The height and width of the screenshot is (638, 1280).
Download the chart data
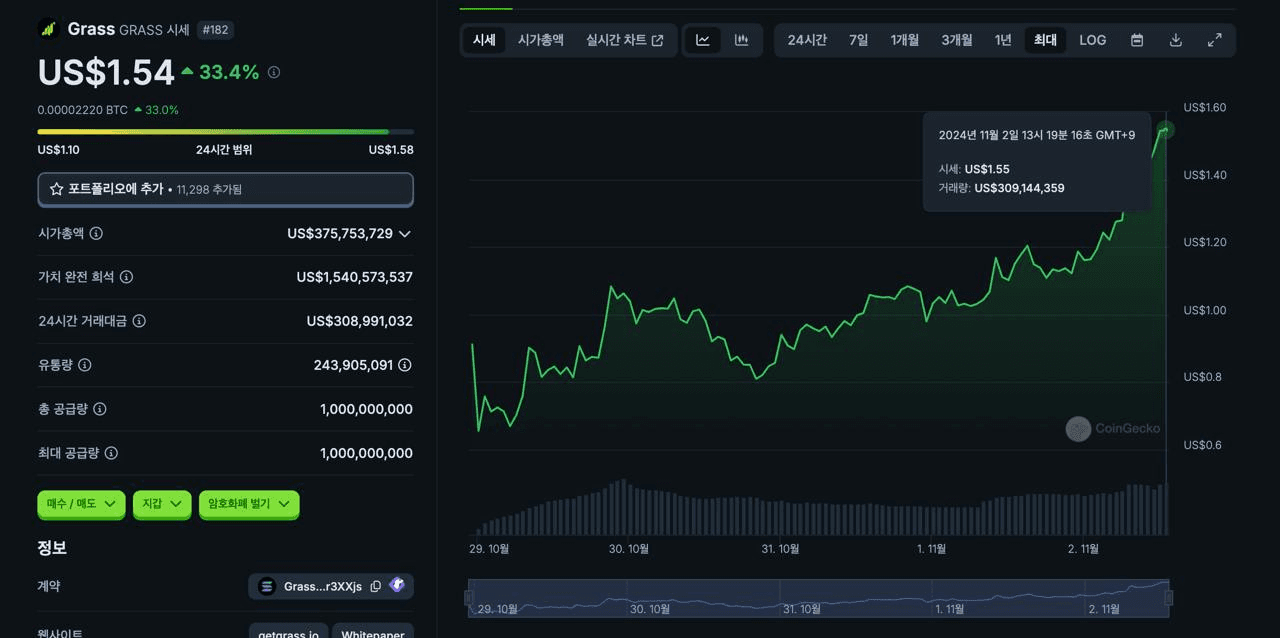pos(1176,40)
